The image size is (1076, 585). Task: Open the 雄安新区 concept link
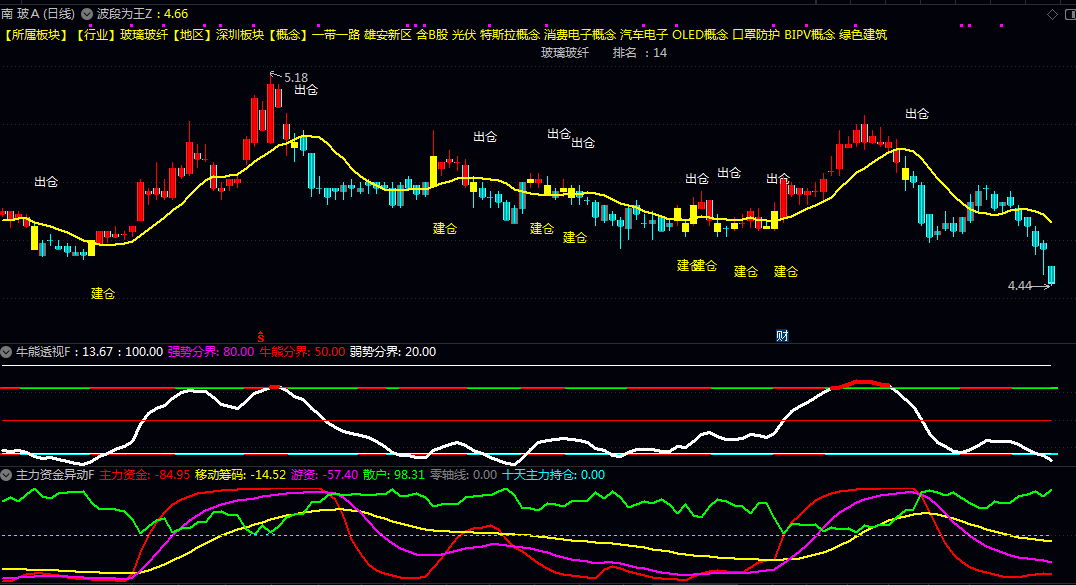(388, 34)
